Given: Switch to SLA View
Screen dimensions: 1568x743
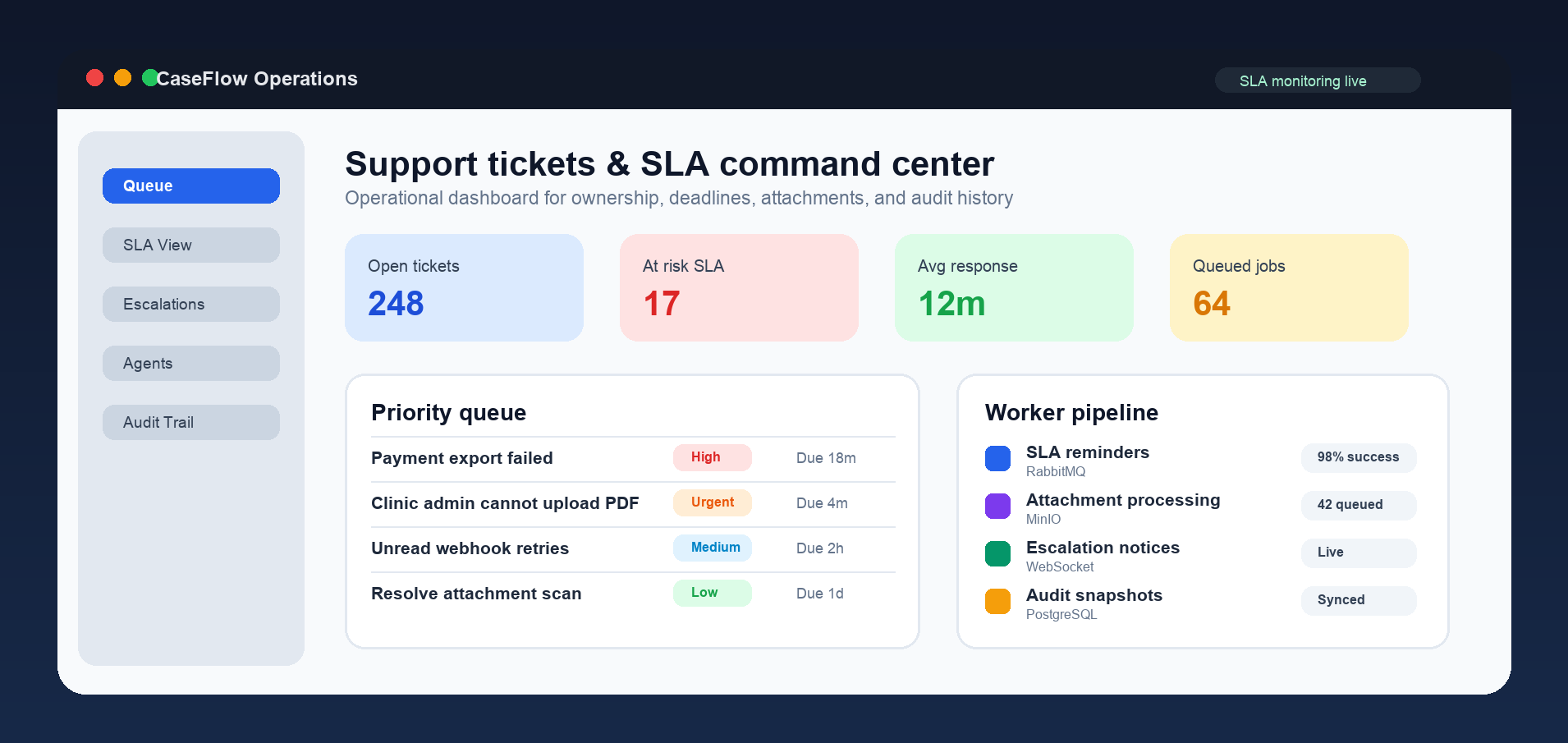Looking at the screenshot, I should [x=191, y=245].
